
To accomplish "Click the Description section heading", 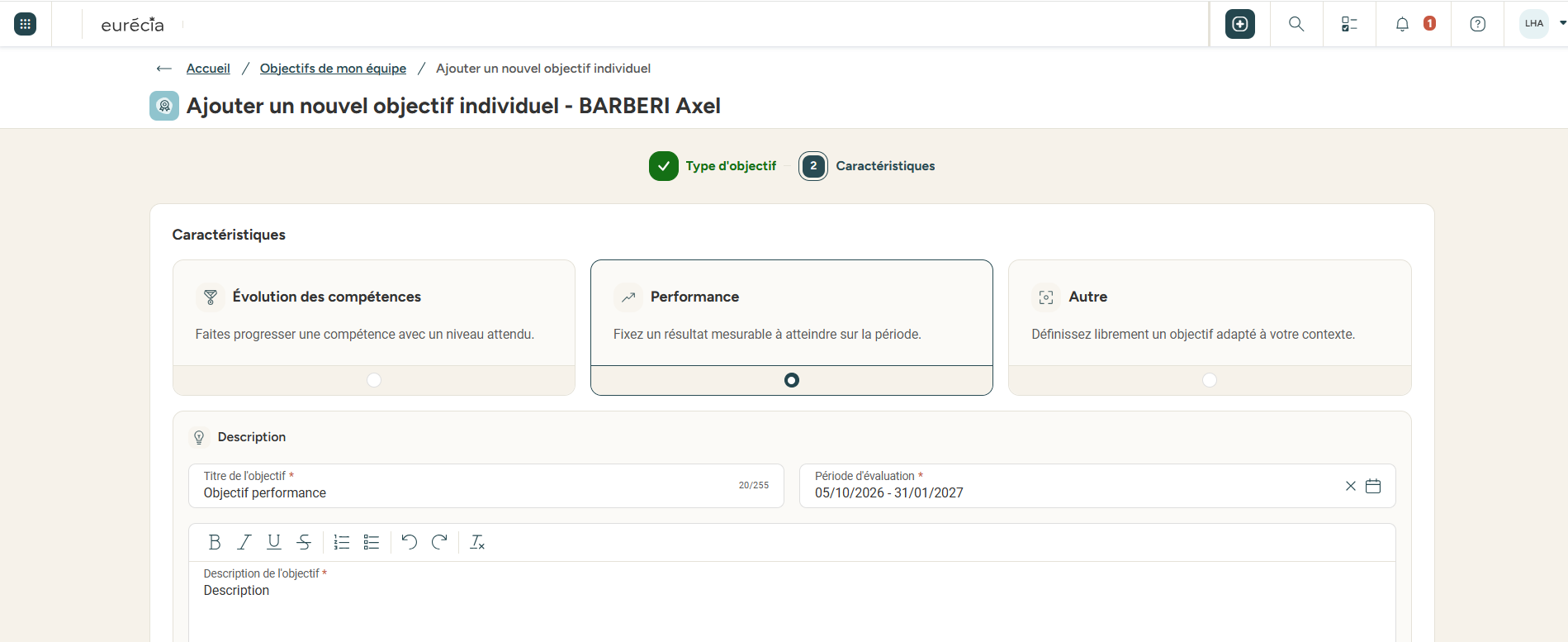I will pos(252,437).
